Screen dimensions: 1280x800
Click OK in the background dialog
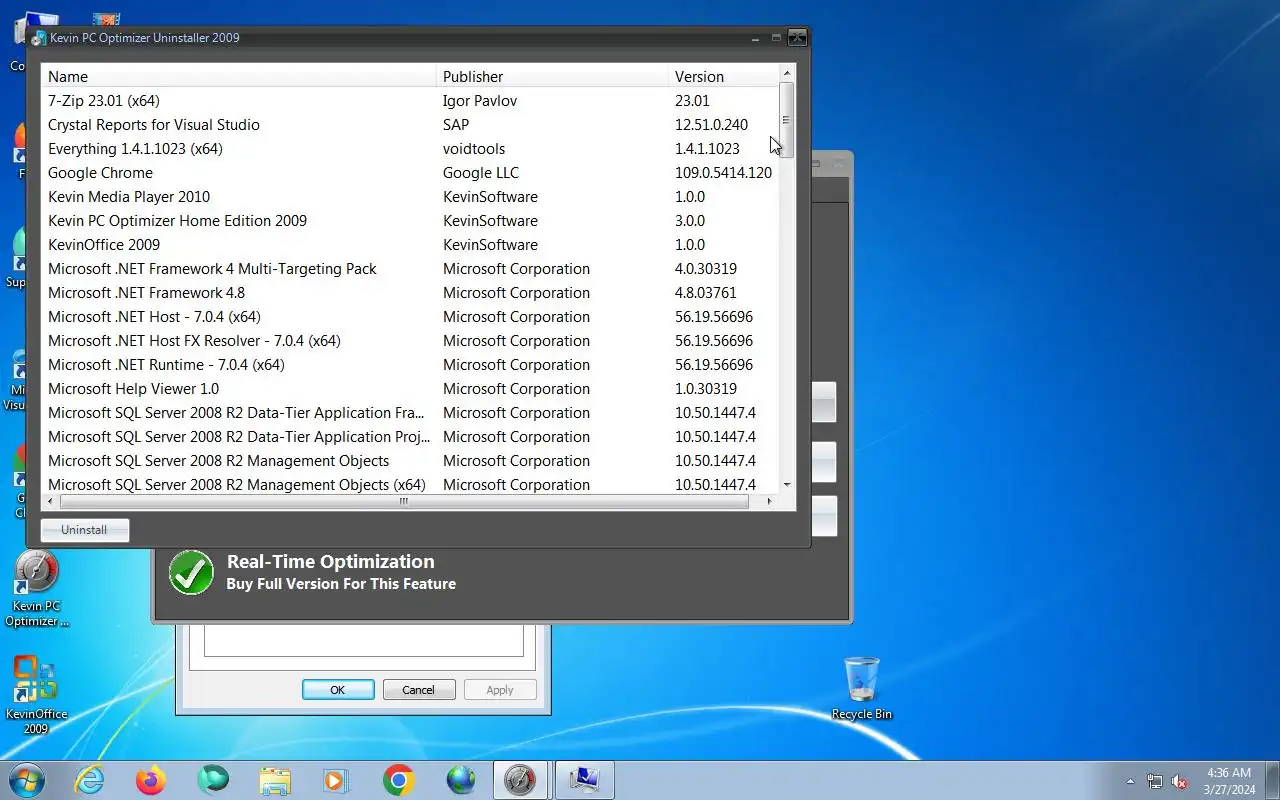tap(338, 690)
